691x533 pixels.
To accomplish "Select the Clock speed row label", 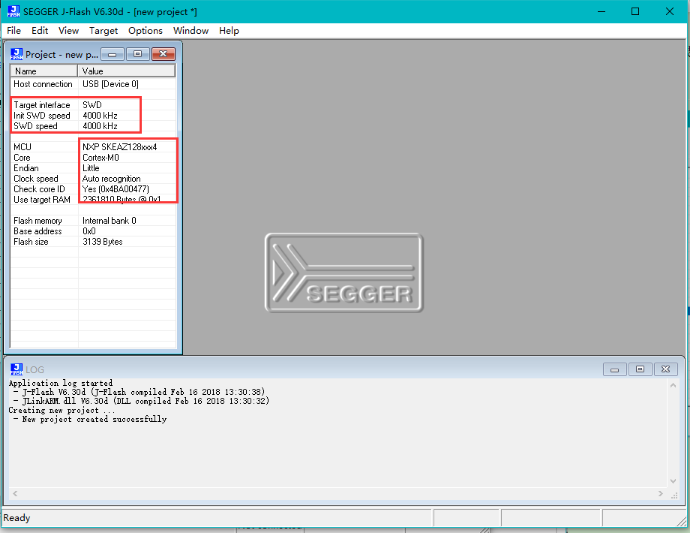I will (36, 179).
